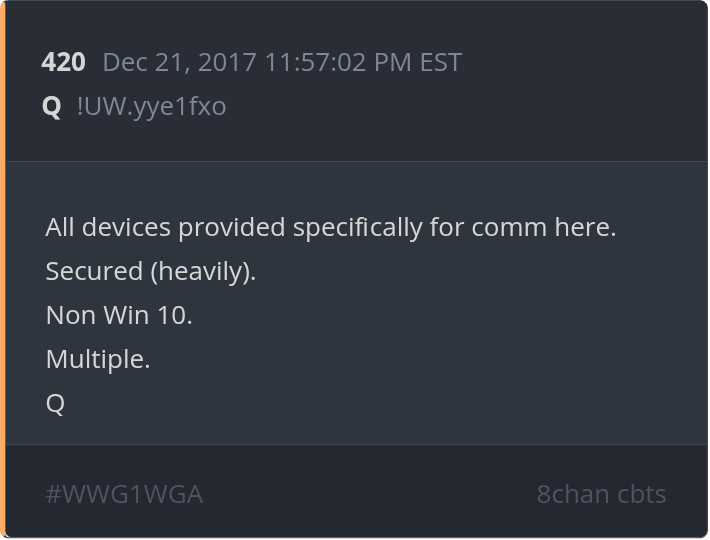Click the #WWG1WGA hashtag
Screen dimensions: 710x540
124,493
